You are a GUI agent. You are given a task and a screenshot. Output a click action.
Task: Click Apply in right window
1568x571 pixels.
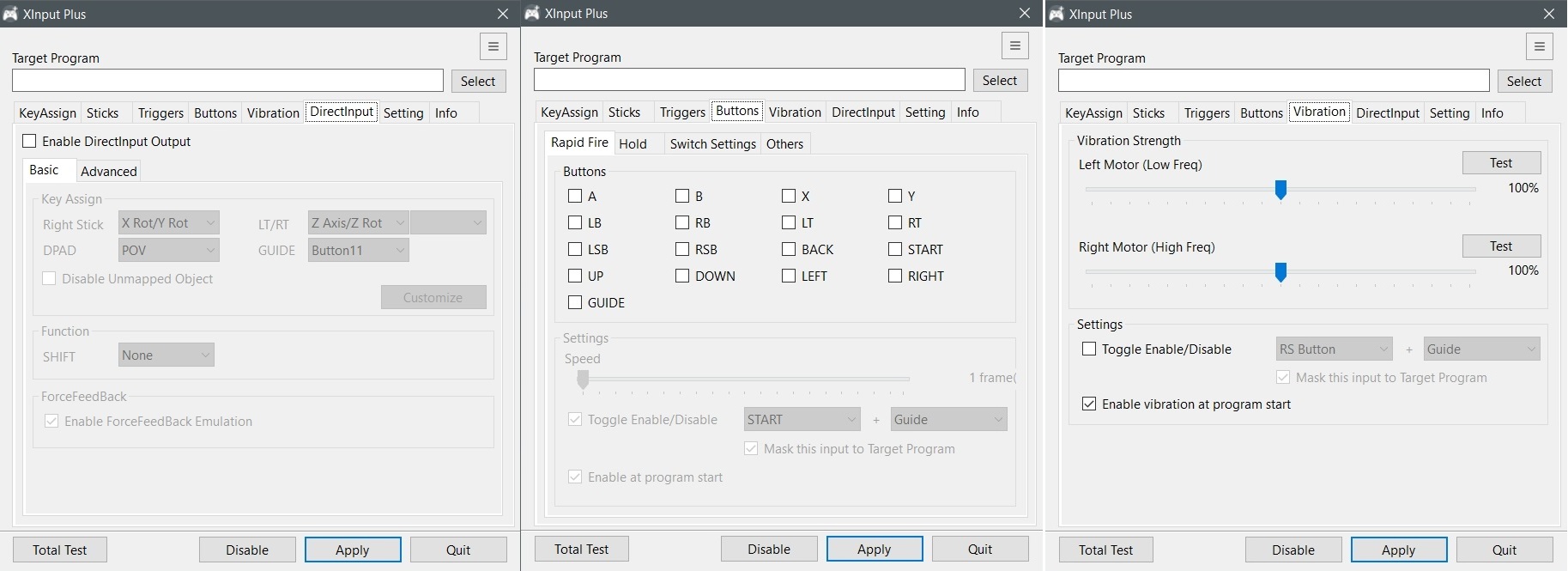coord(1399,550)
